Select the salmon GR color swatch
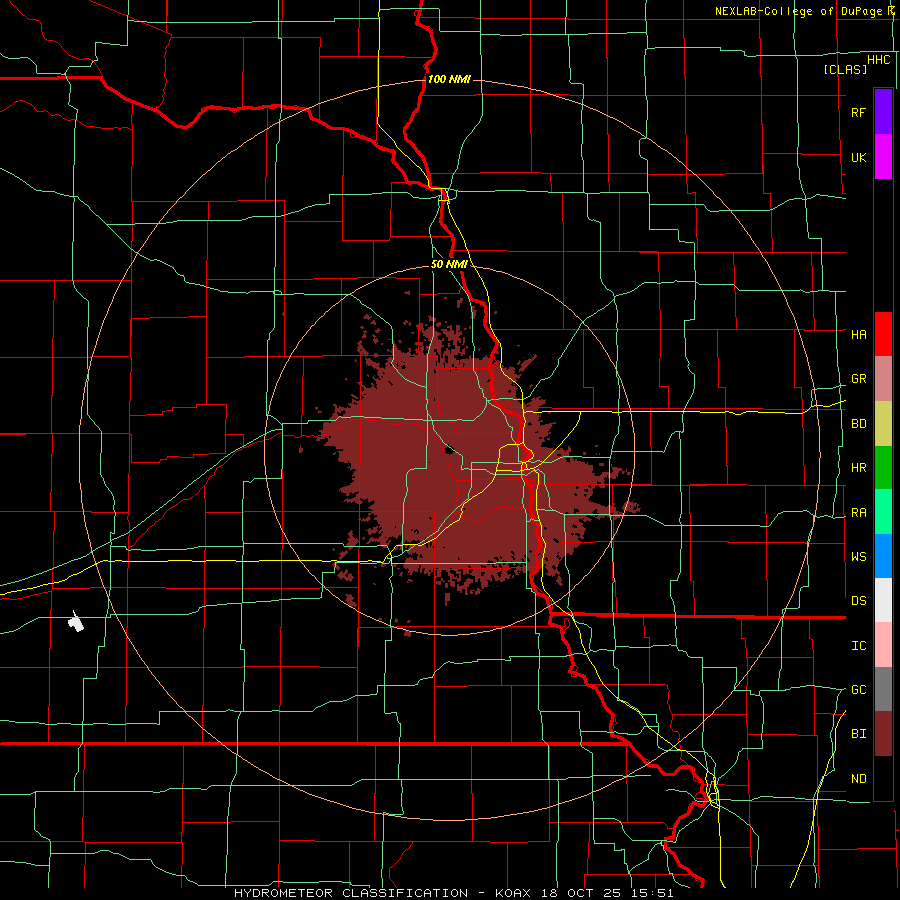This screenshot has height=900, width=900. click(883, 379)
